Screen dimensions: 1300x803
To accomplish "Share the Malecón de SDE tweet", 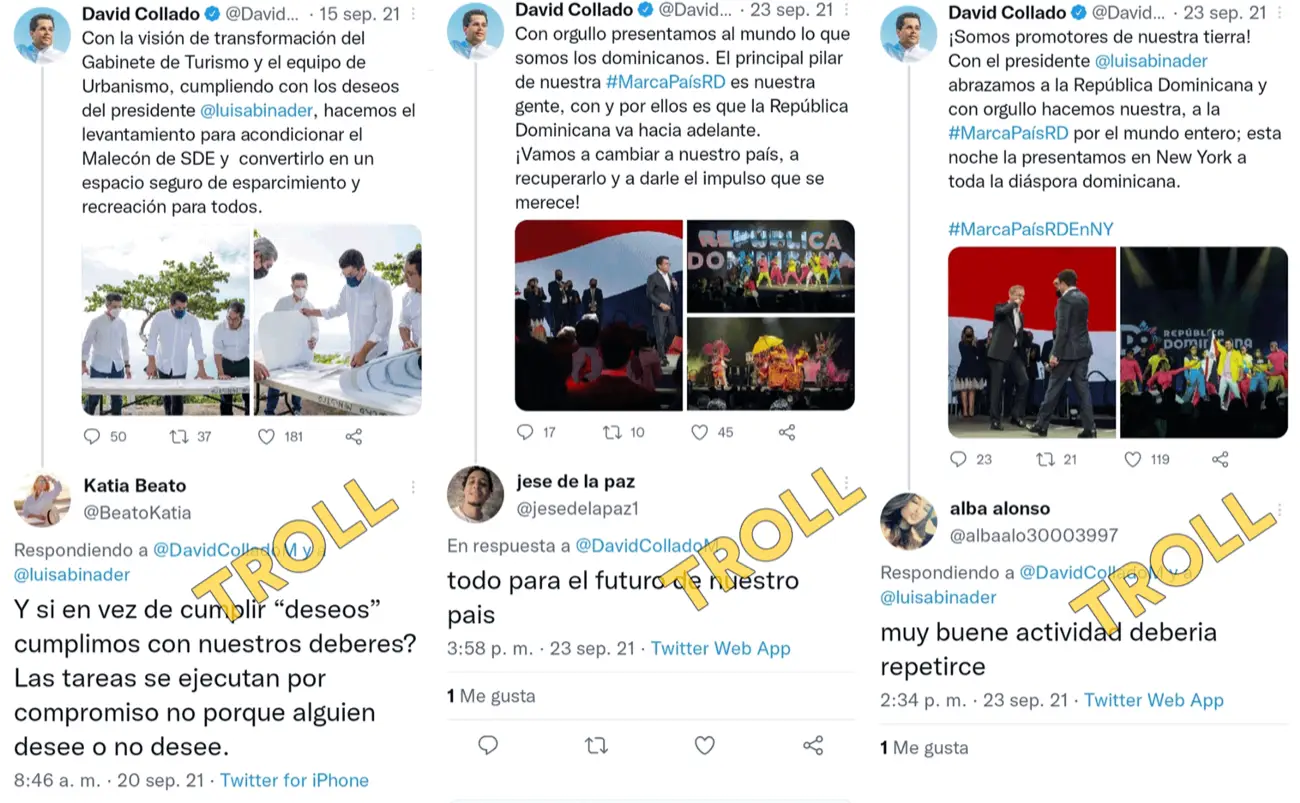I will tap(353, 437).
